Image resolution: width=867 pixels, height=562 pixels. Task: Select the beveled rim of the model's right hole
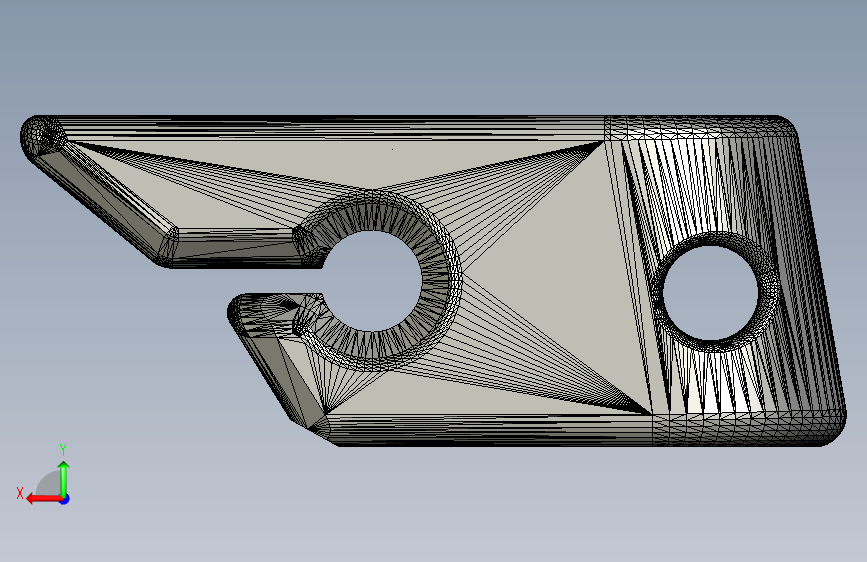pos(770,292)
